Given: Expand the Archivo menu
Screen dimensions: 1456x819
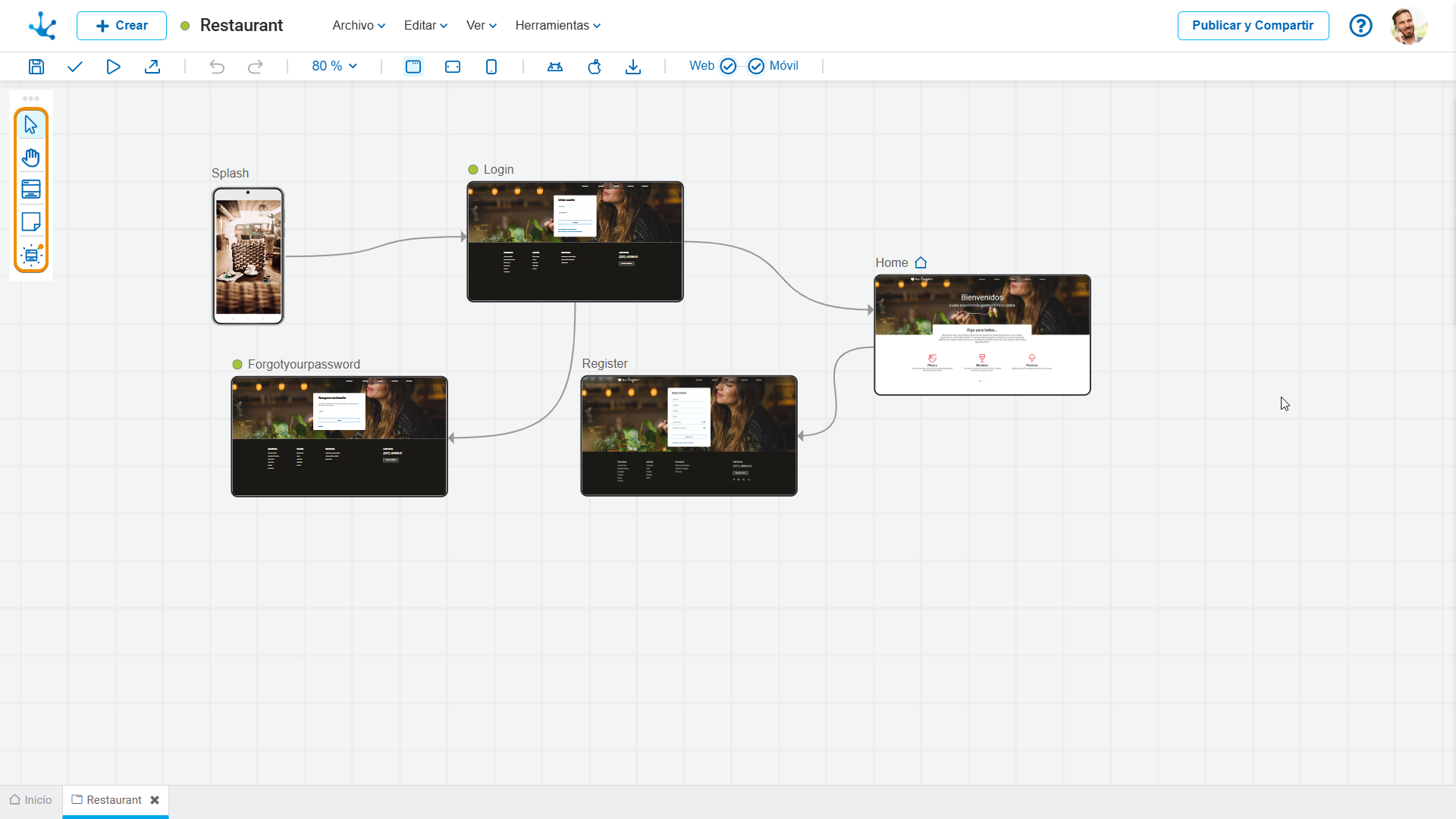Looking at the screenshot, I should click(x=359, y=25).
